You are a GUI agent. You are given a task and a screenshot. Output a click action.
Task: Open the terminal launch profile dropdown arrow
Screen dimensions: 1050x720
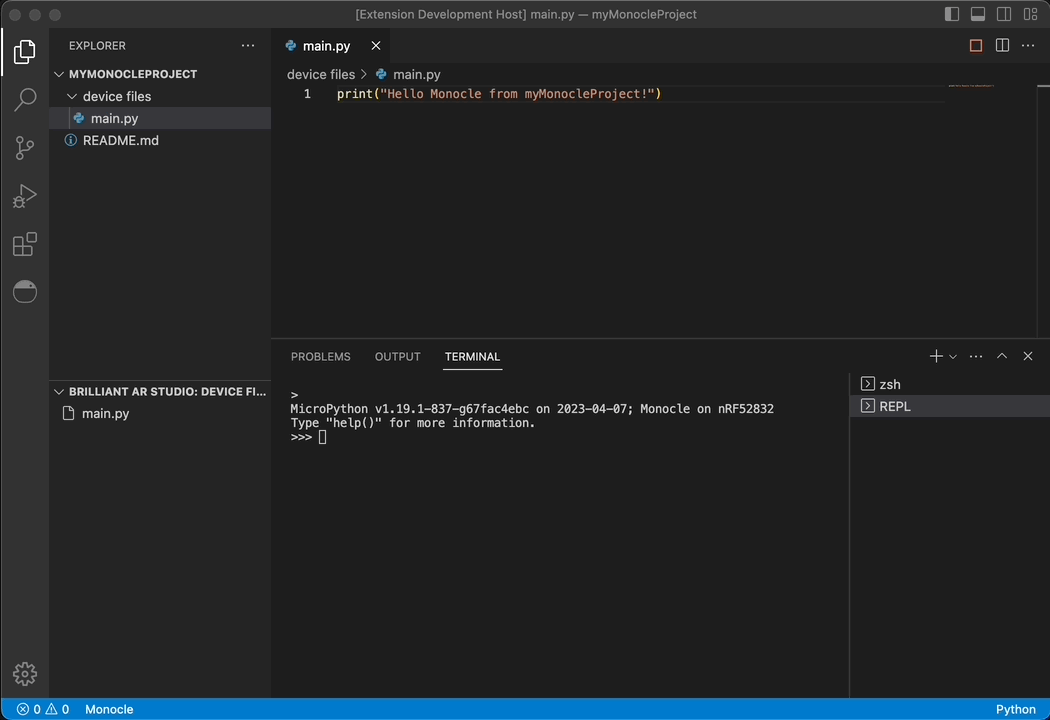[x=953, y=357]
